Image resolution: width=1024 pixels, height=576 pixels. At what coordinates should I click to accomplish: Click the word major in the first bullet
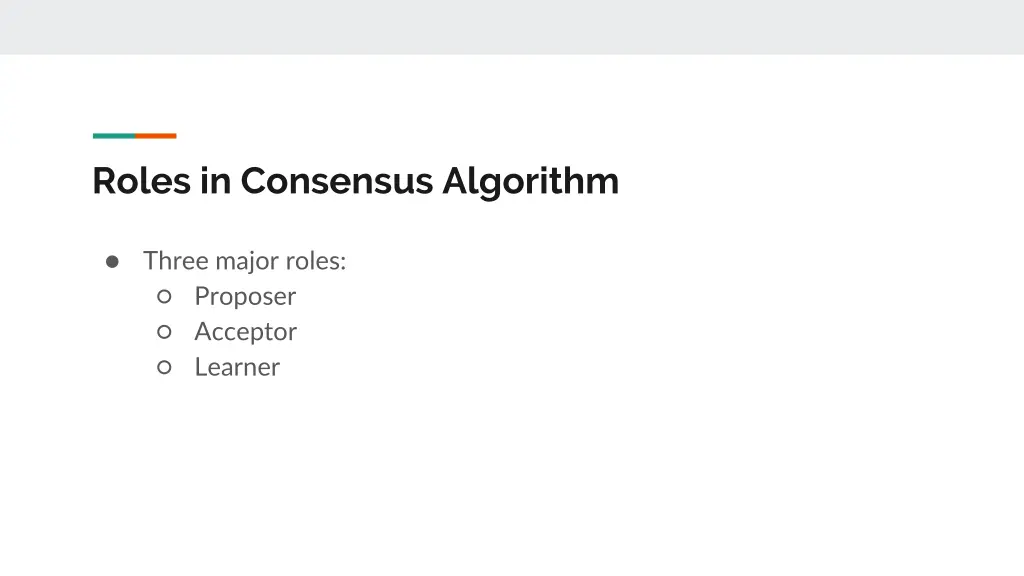click(x=247, y=261)
